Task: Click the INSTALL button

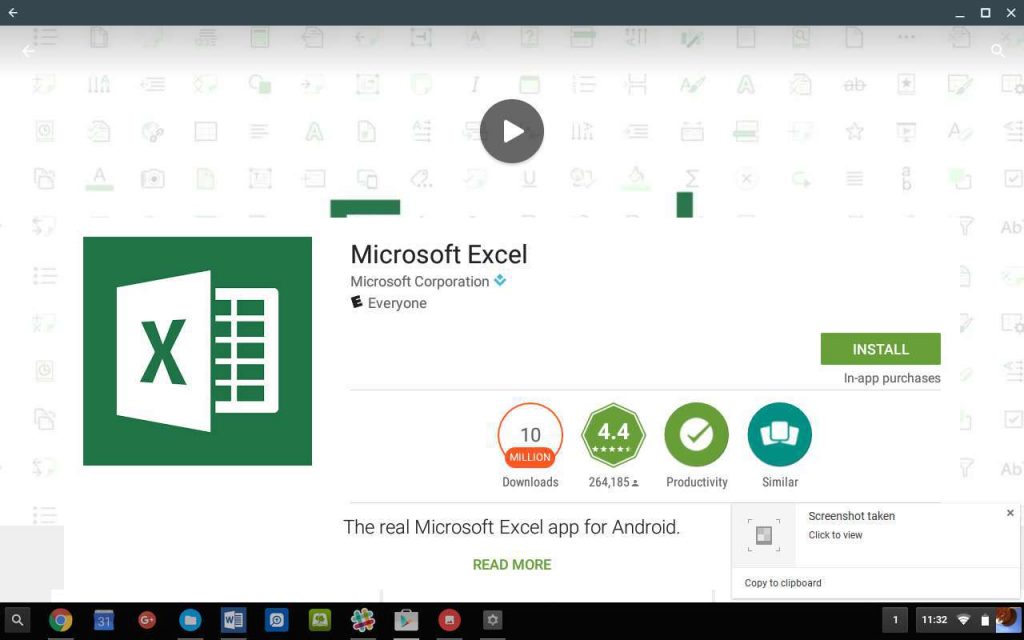Action: (x=880, y=349)
